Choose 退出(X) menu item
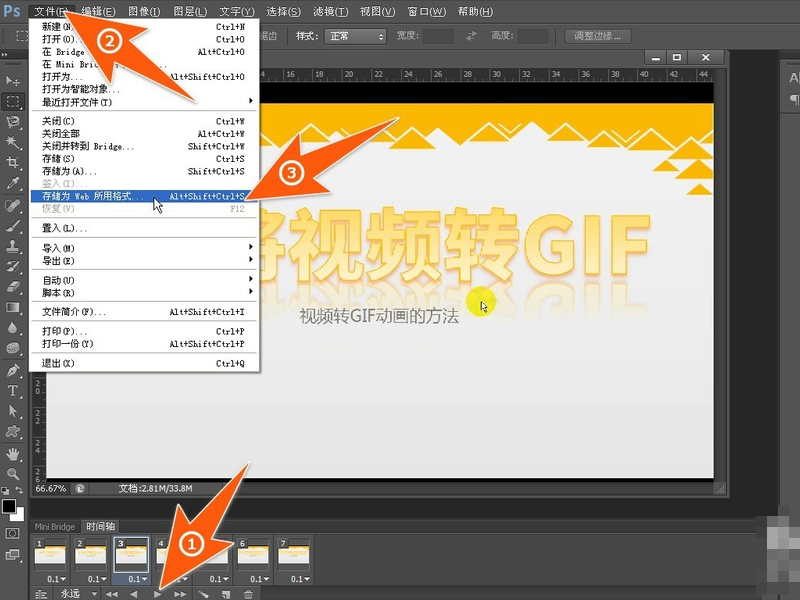Image resolution: width=800 pixels, height=600 pixels. (145, 363)
